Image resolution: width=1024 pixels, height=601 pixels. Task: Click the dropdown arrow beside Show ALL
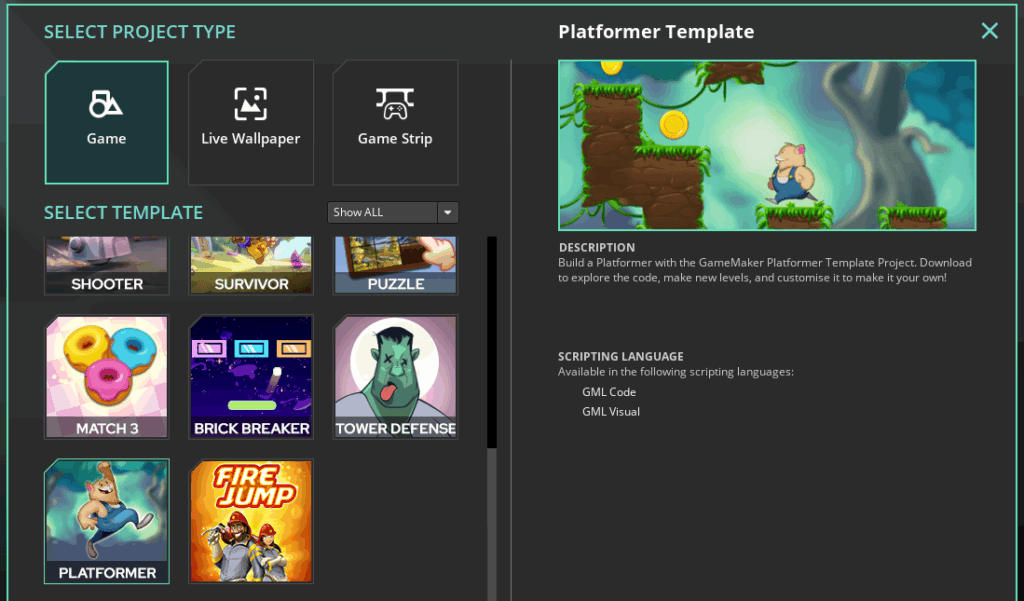click(448, 212)
